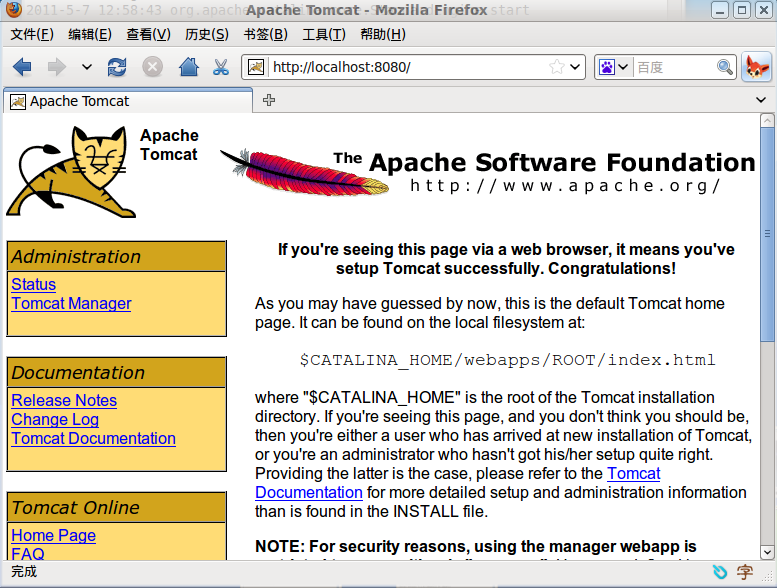
Task: Maximize the Firefox window
Action: [x=742, y=10]
